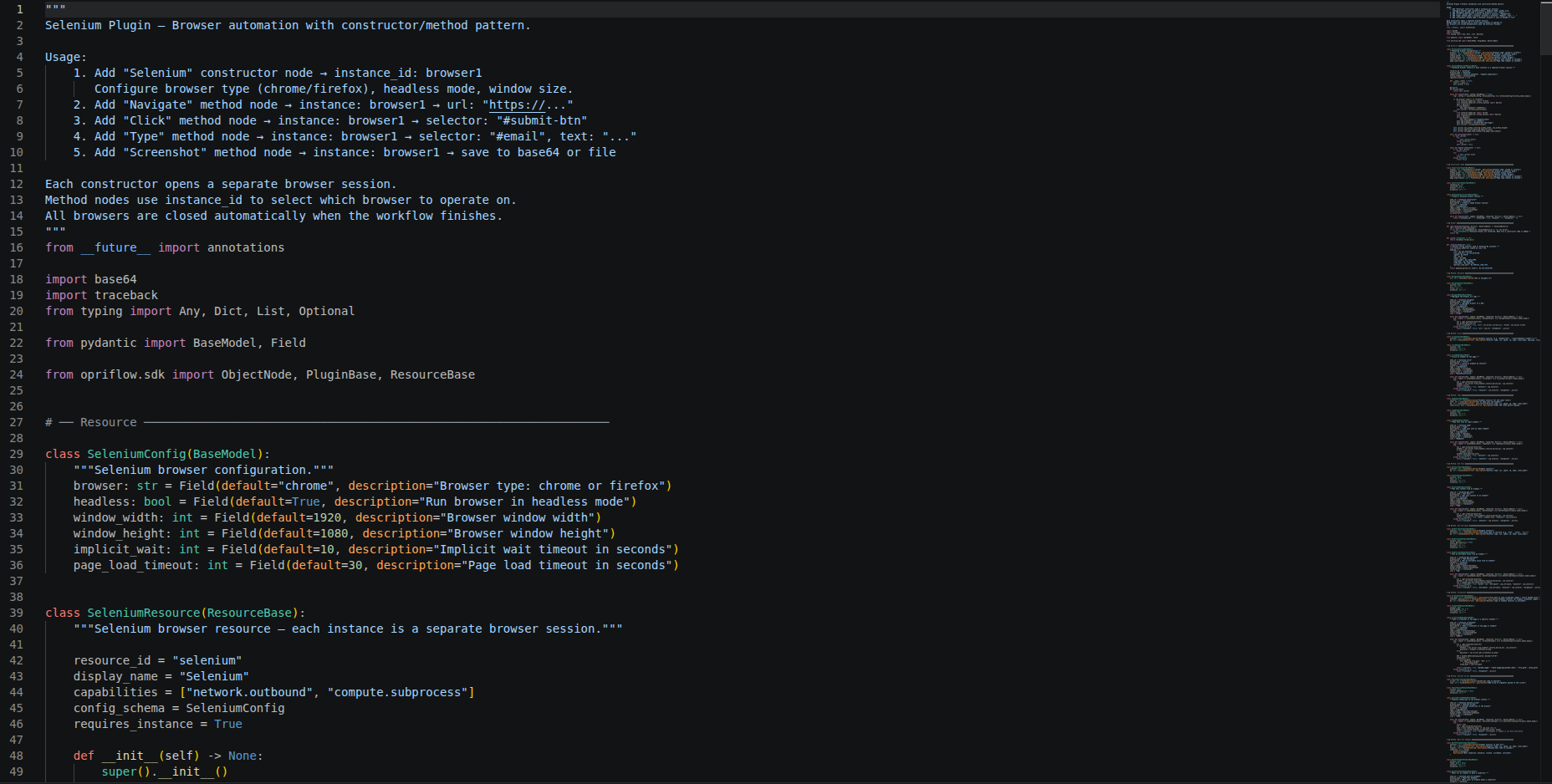The height and width of the screenshot is (784, 1552).
Task: Click the "Screenshot" word in usage step 5
Action: pos(165,152)
